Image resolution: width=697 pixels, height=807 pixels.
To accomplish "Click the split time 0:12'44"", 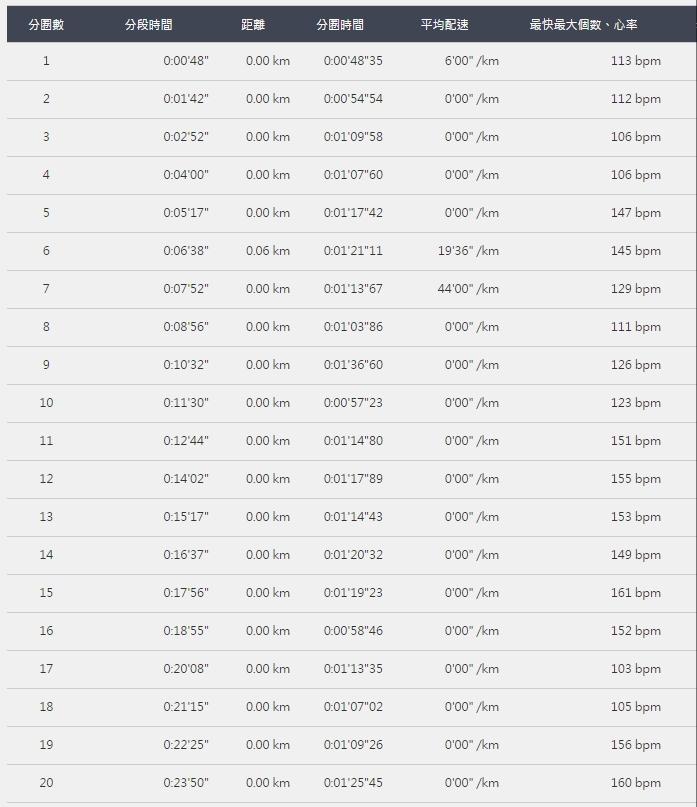I will (x=186, y=441).
